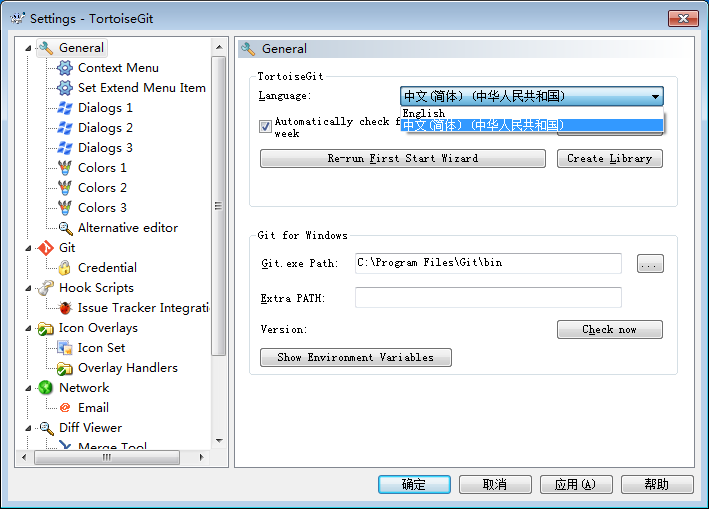The width and height of the screenshot is (709, 509).
Task: Open the Alternative editor page
Action: [128, 228]
